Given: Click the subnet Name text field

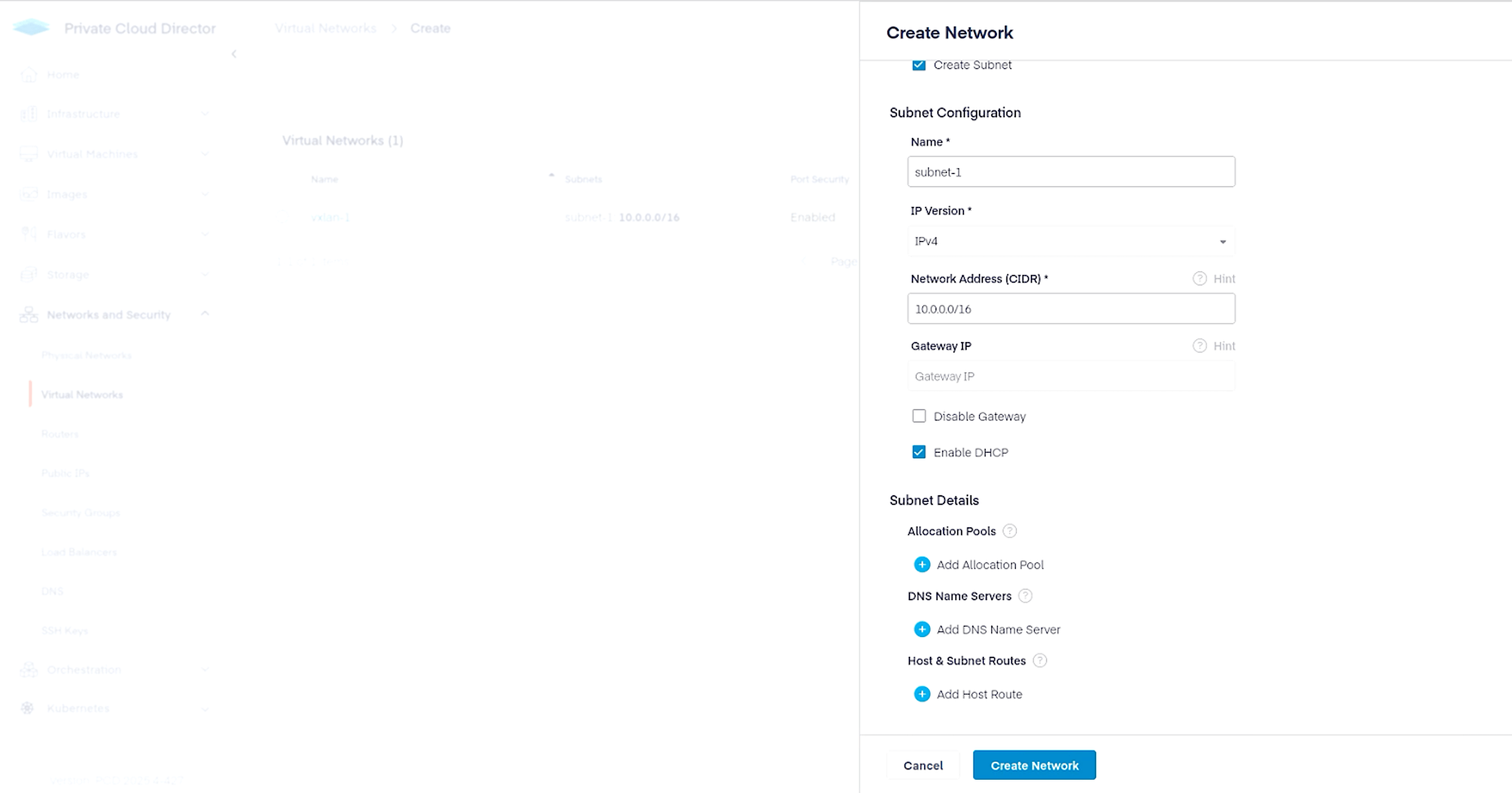Looking at the screenshot, I should pos(1071,172).
